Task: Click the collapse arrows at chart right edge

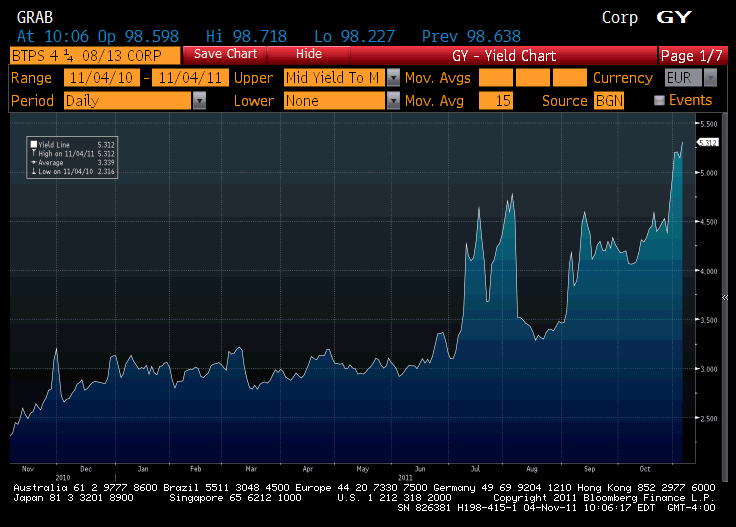Action: pos(725,298)
